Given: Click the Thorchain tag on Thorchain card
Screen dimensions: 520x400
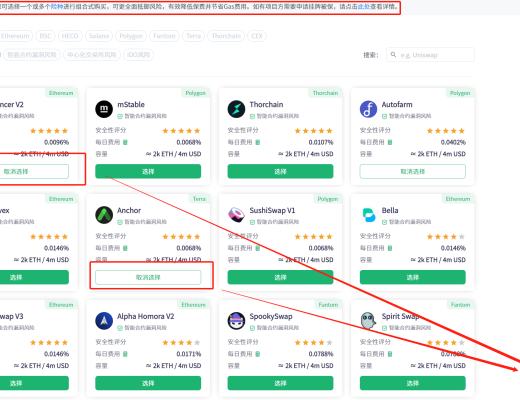Looking at the screenshot, I should (x=325, y=93).
